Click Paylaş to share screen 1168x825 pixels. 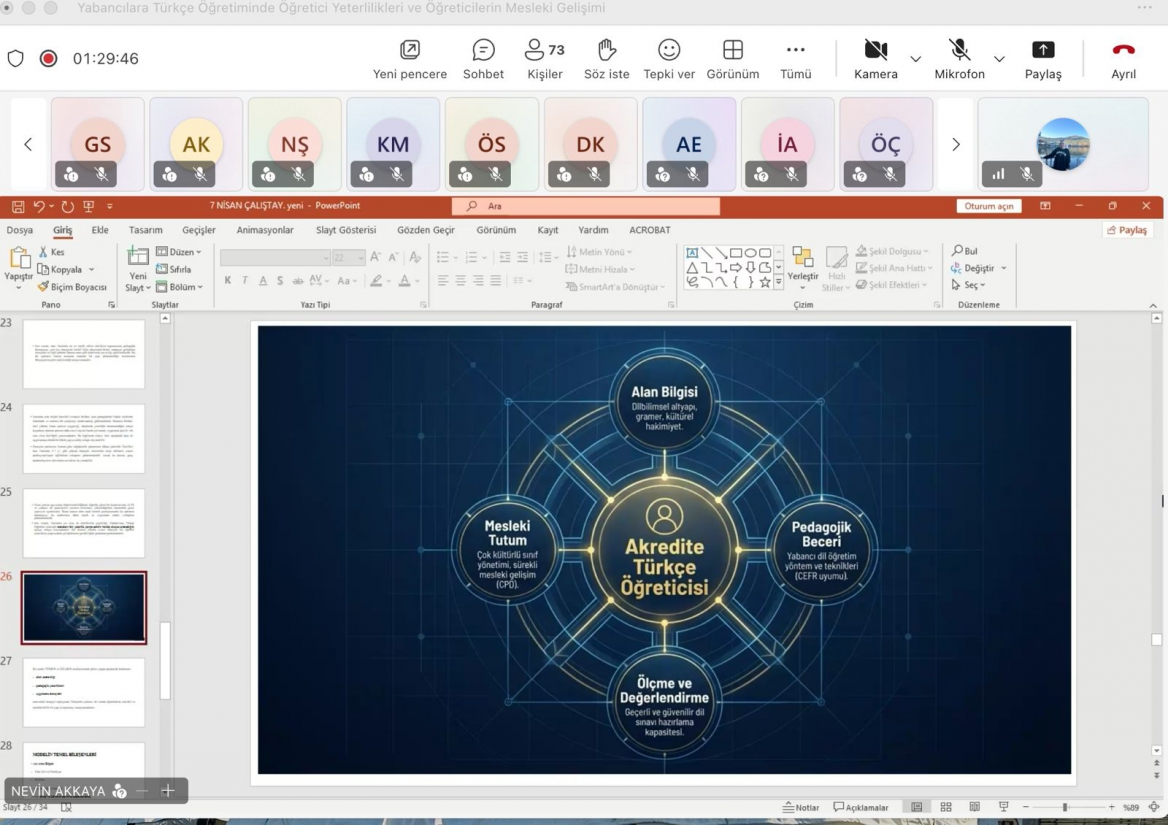(1042, 59)
